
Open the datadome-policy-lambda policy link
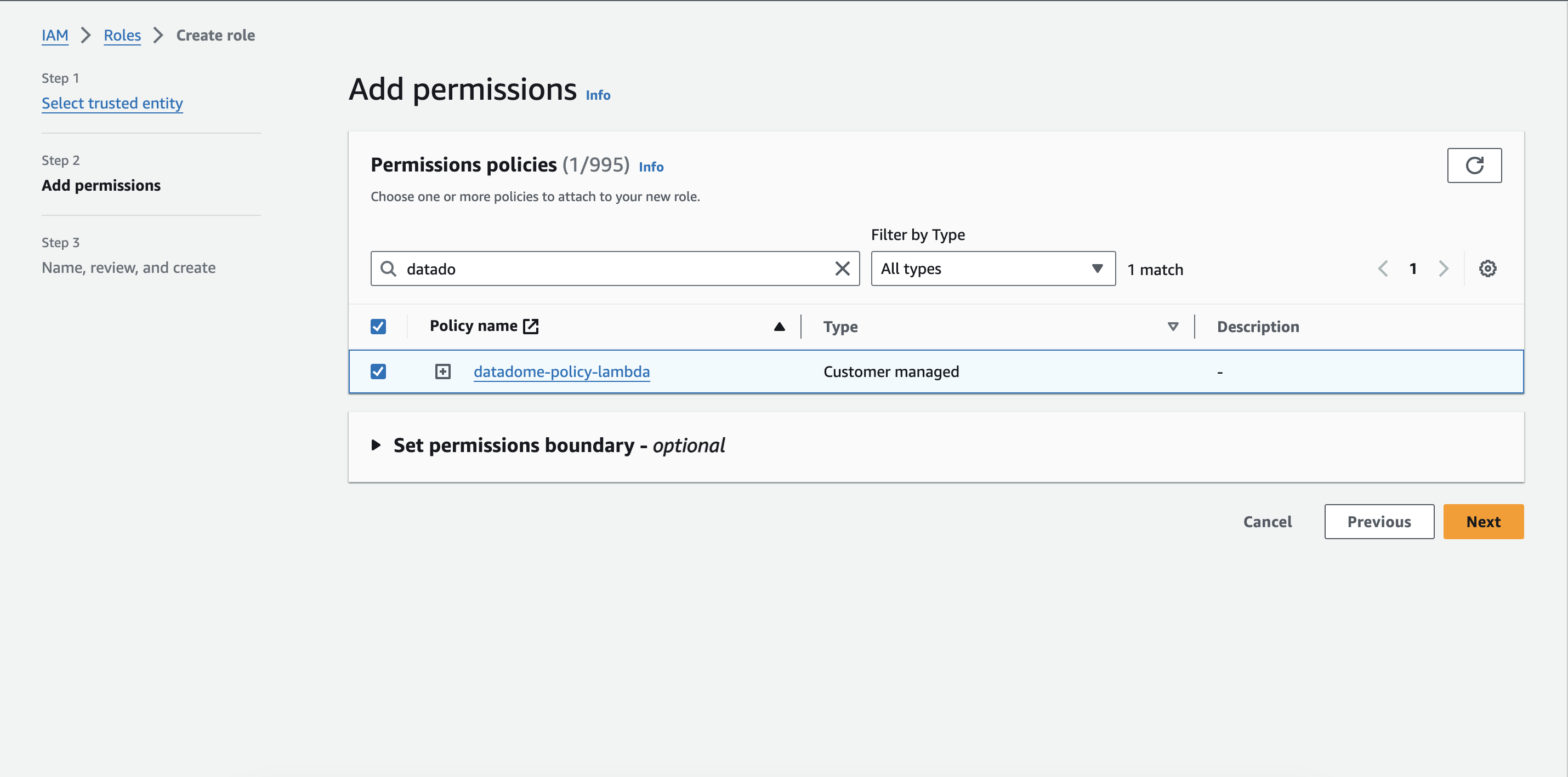tap(562, 371)
